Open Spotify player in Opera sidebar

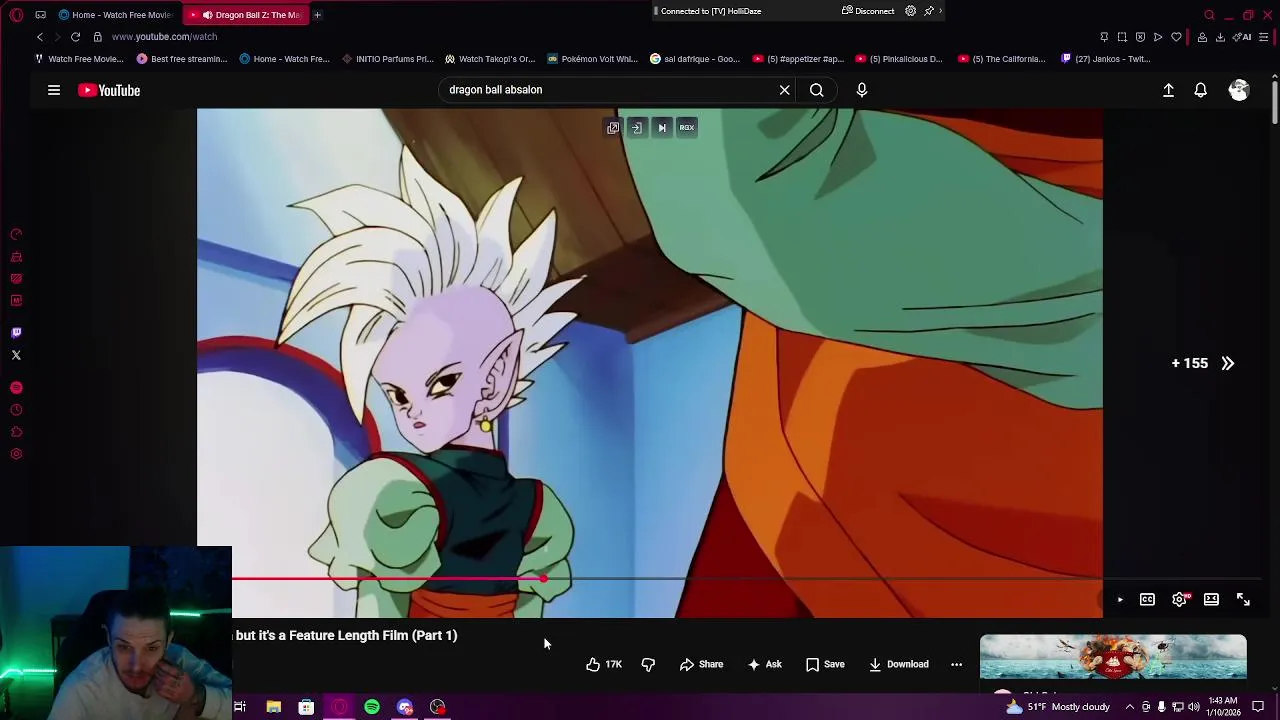coord(16,388)
